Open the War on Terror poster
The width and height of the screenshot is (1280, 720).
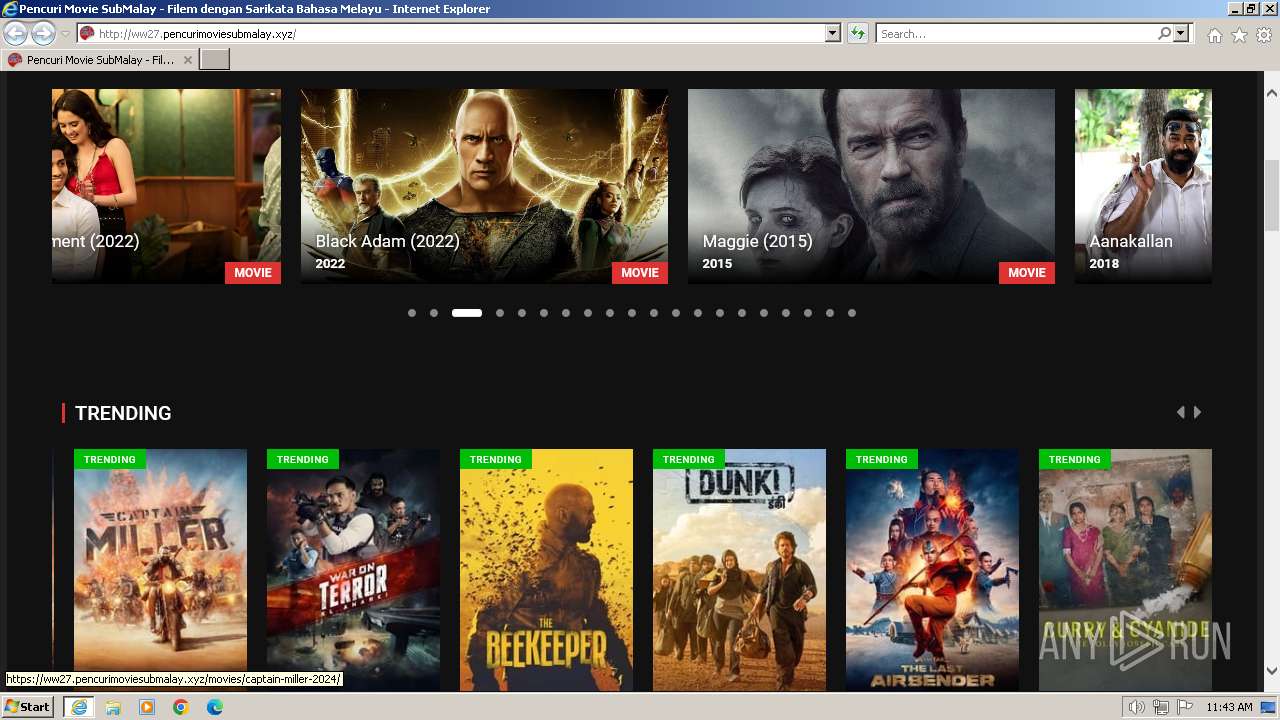coord(353,570)
